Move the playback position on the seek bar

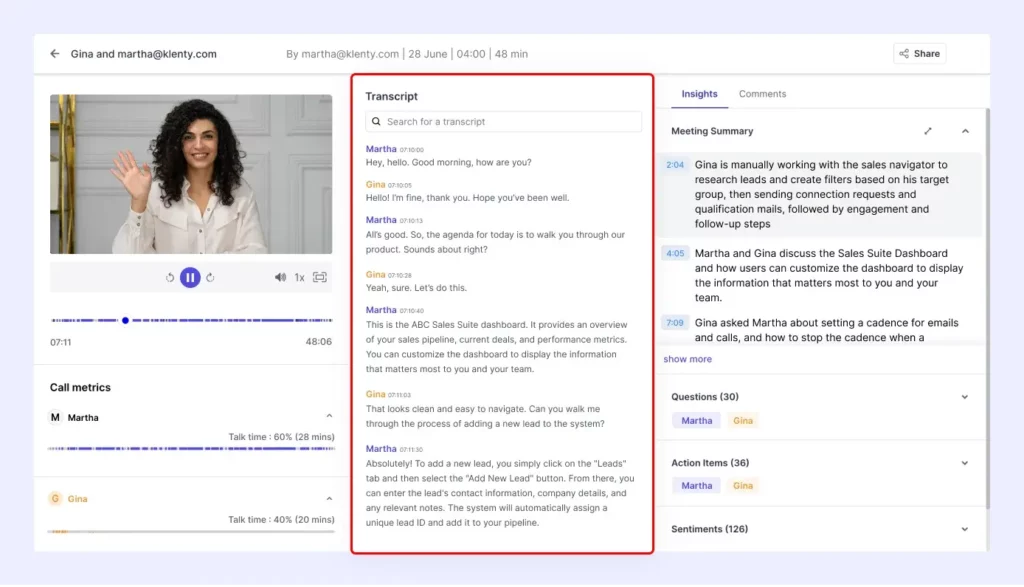click(125, 320)
